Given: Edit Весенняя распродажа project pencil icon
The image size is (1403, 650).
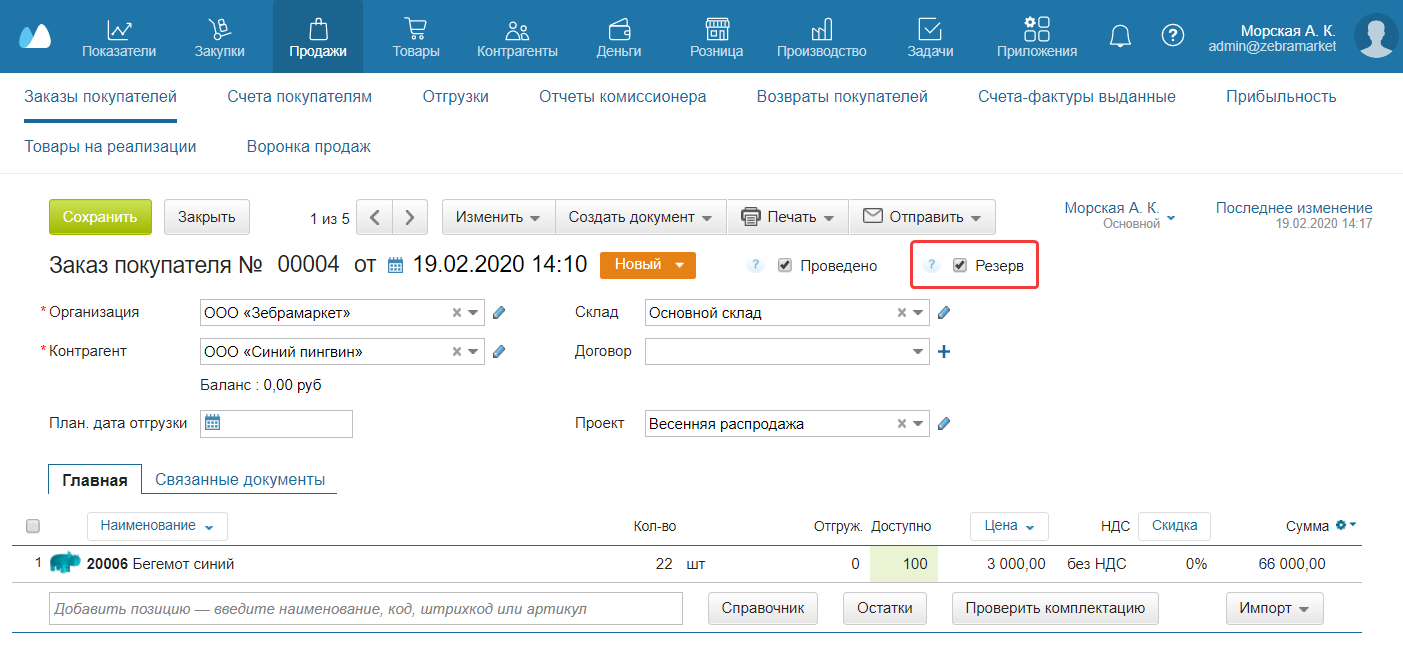Looking at the screenshot, I should (943, 424).
